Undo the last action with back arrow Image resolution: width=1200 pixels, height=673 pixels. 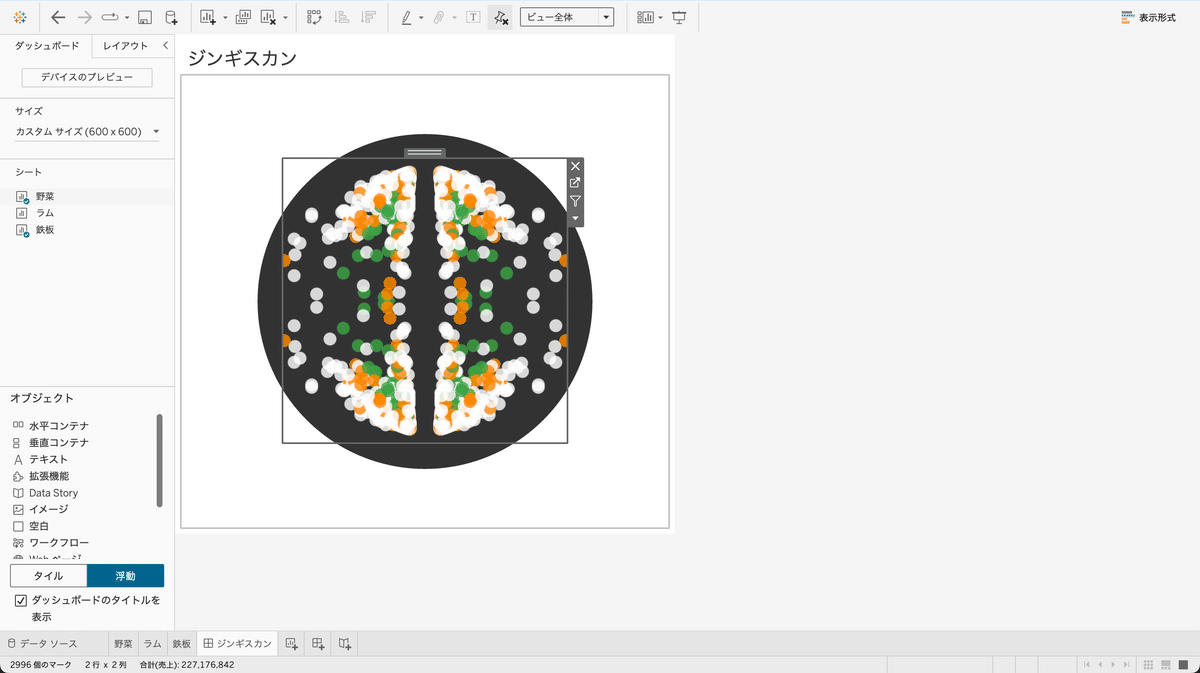58,17
